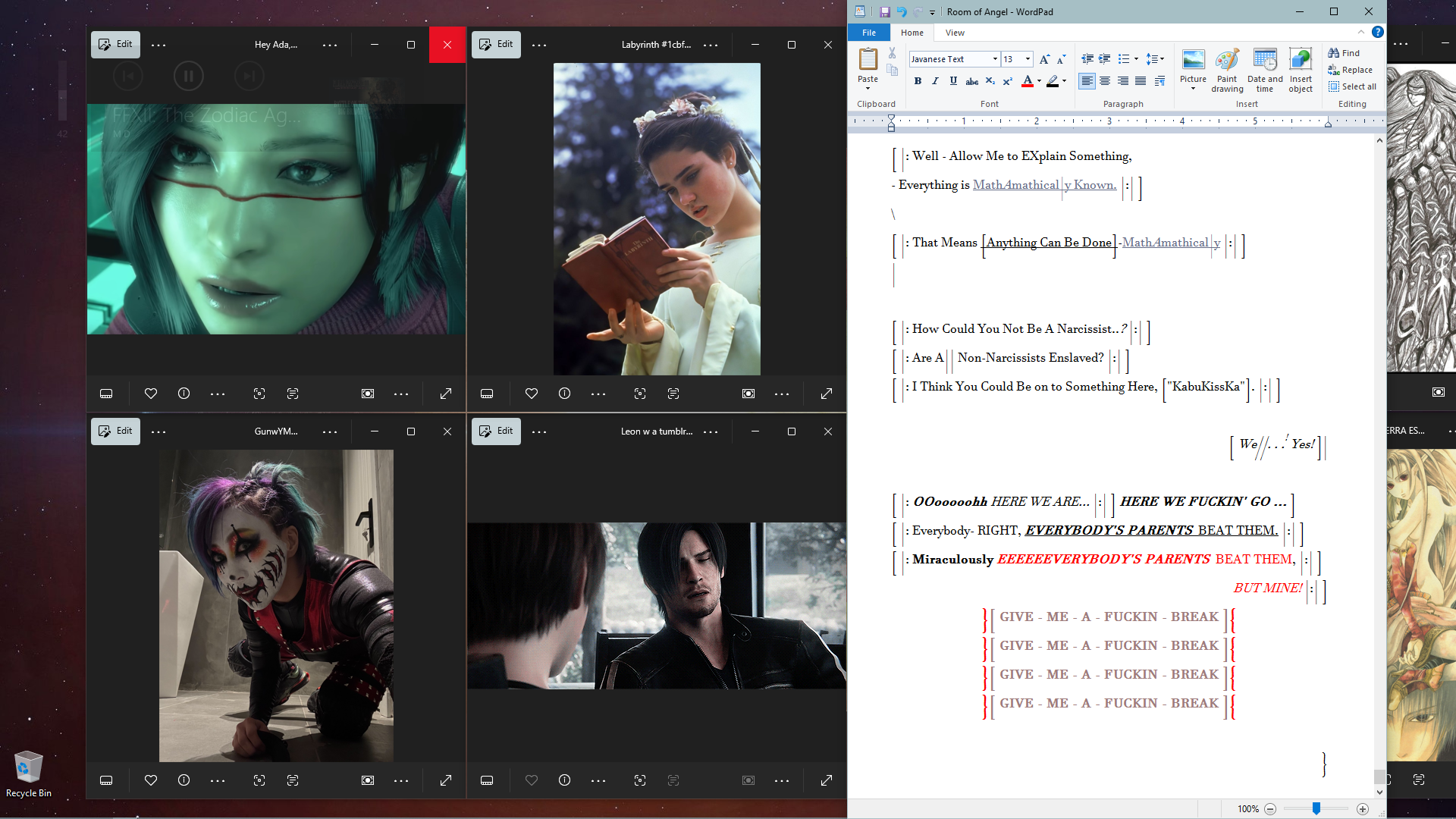
Task: Click the Grow font icon
Action: coord(1044,59)
